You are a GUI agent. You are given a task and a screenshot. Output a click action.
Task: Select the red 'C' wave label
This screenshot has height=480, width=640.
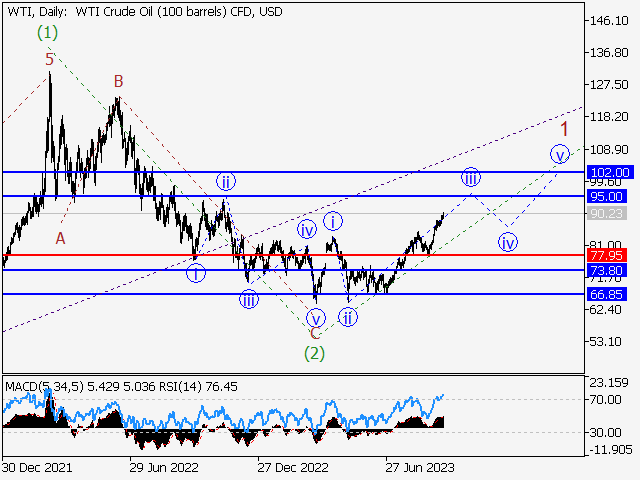point(315,333)
